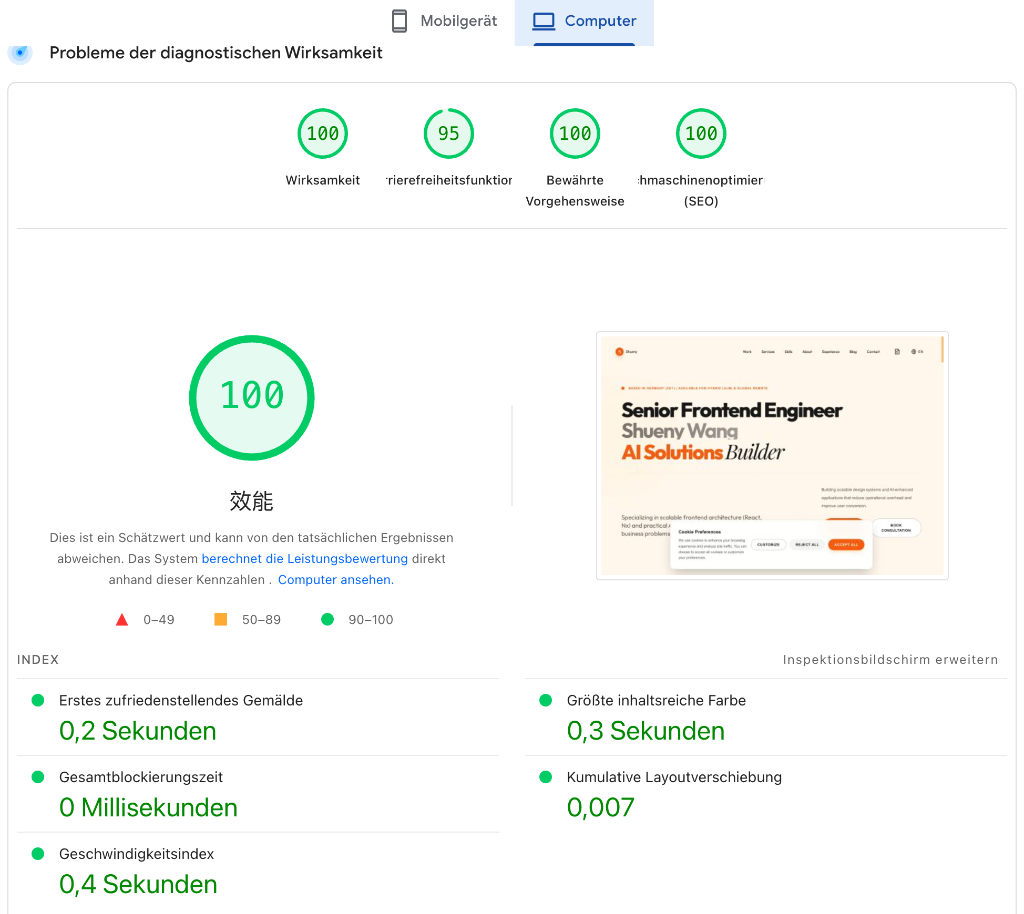The image size is (1024, 914).
Task: Switch to the Mobilgerät tab
Action: [444, 21]
